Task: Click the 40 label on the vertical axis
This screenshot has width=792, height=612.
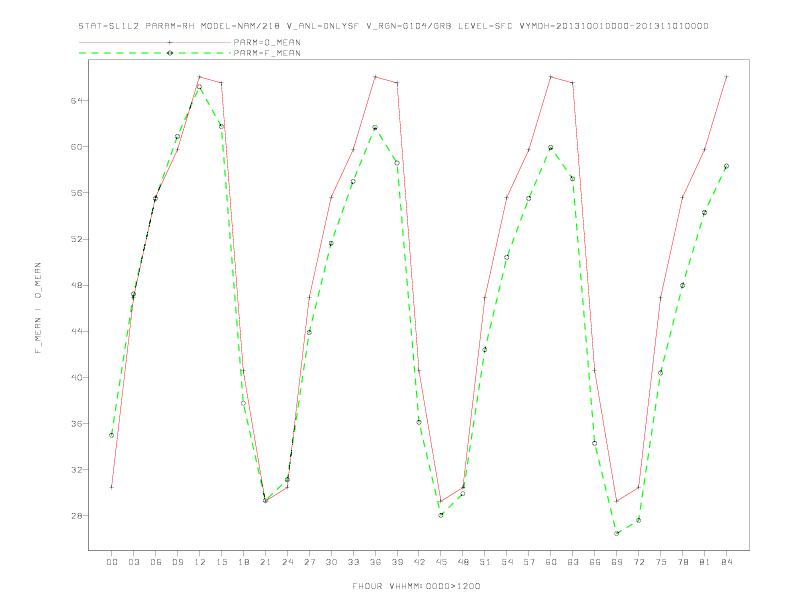Action: 76,377
